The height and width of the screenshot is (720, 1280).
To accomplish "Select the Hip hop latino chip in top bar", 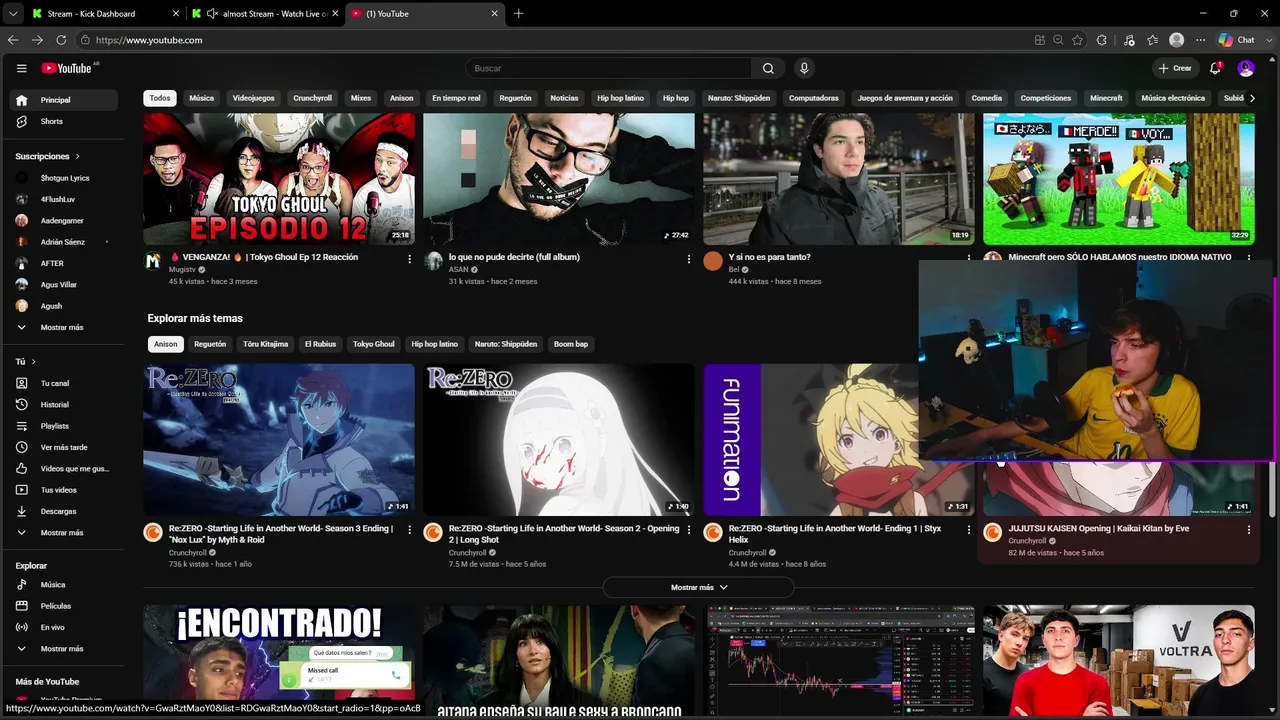I will (621, 98).
